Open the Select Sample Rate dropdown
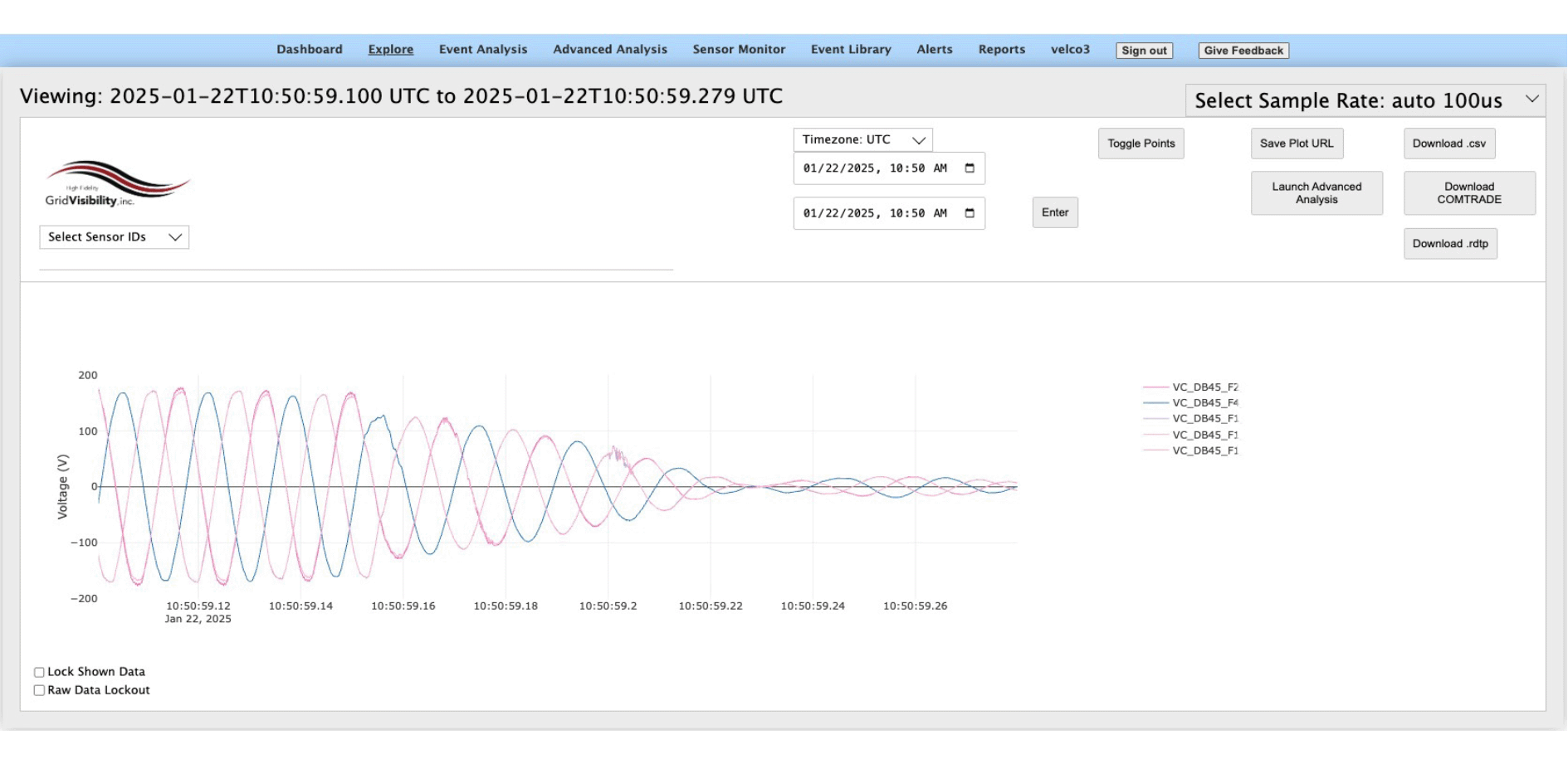 coord(1364,100)
